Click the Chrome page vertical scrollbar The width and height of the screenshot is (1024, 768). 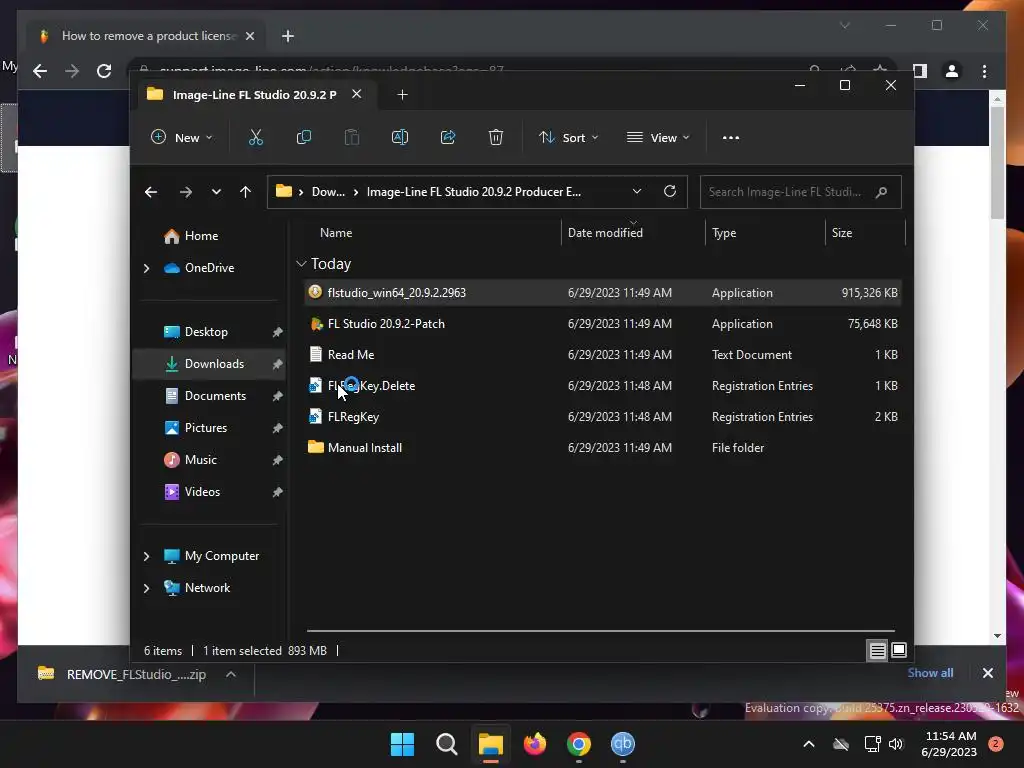(x=997, y=161)
